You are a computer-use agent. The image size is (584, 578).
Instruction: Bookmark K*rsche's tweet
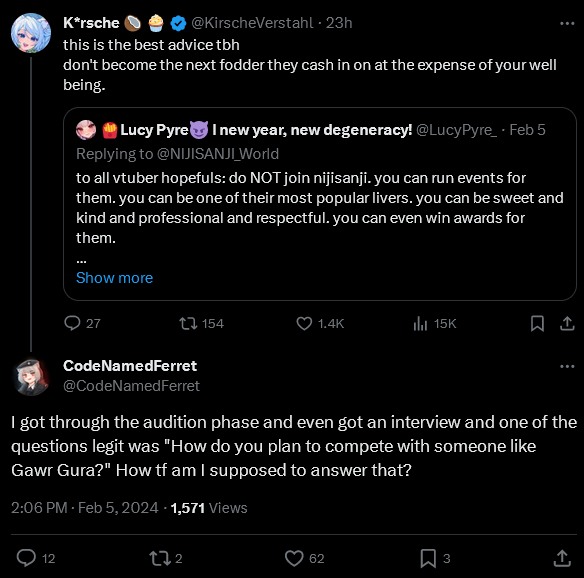coord(537,323)
